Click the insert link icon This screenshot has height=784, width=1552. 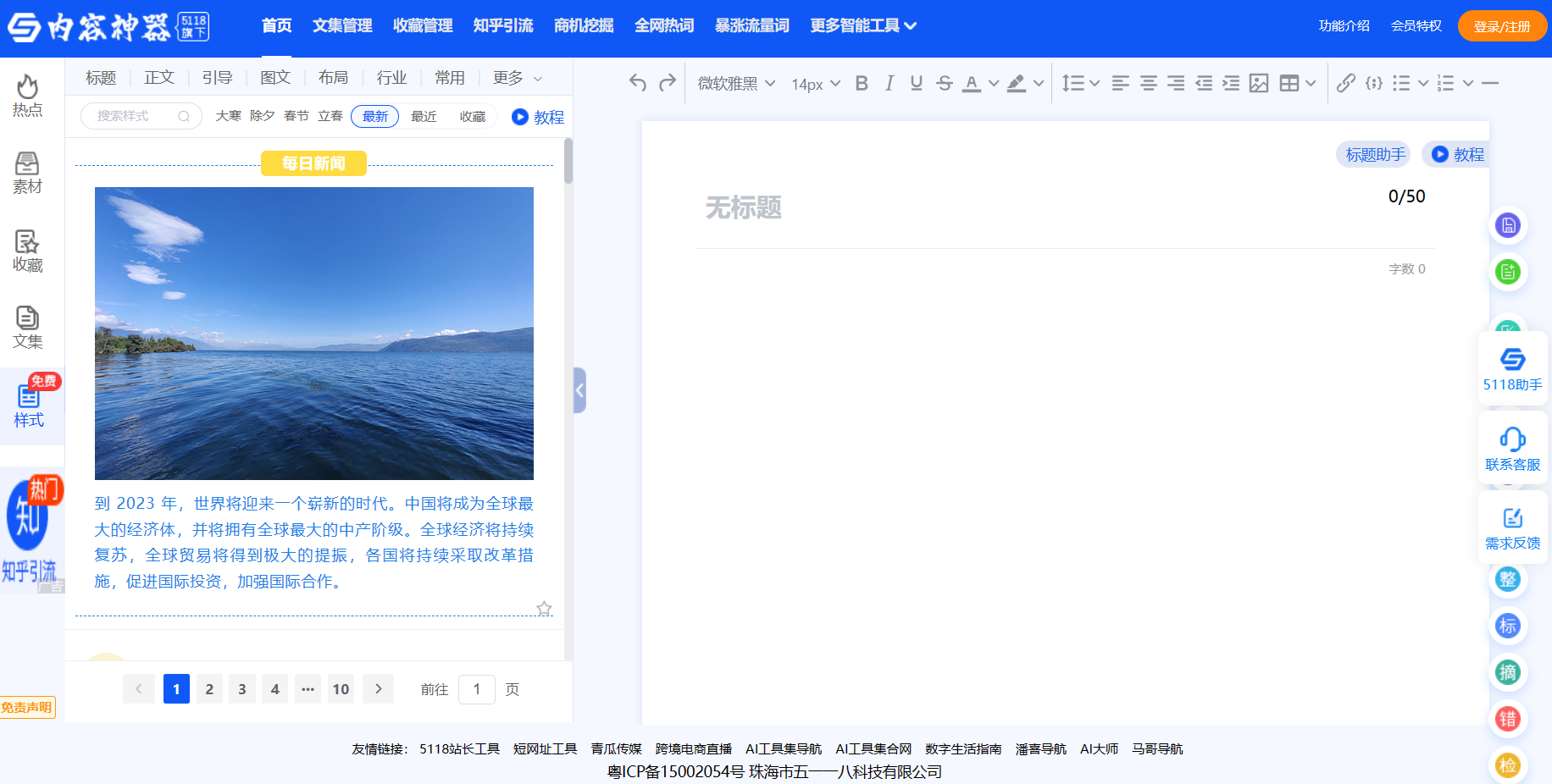(1347, 83)
